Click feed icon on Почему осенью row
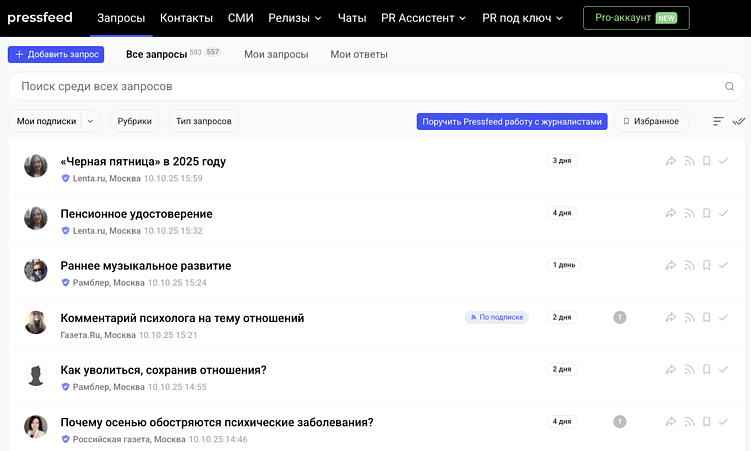Viewport: 751px width, 451px height. coord(689,422)
